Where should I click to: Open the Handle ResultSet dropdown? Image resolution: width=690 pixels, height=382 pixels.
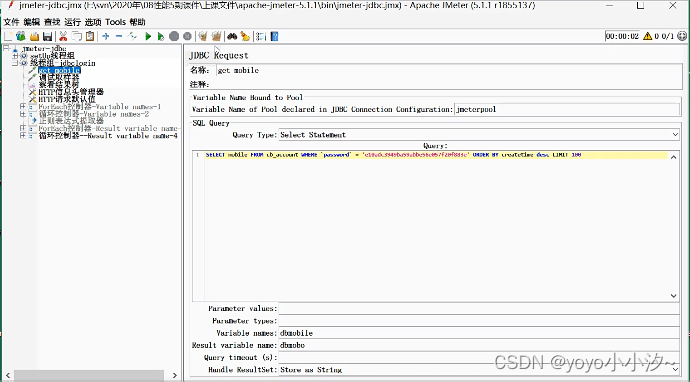click(479, 370)
